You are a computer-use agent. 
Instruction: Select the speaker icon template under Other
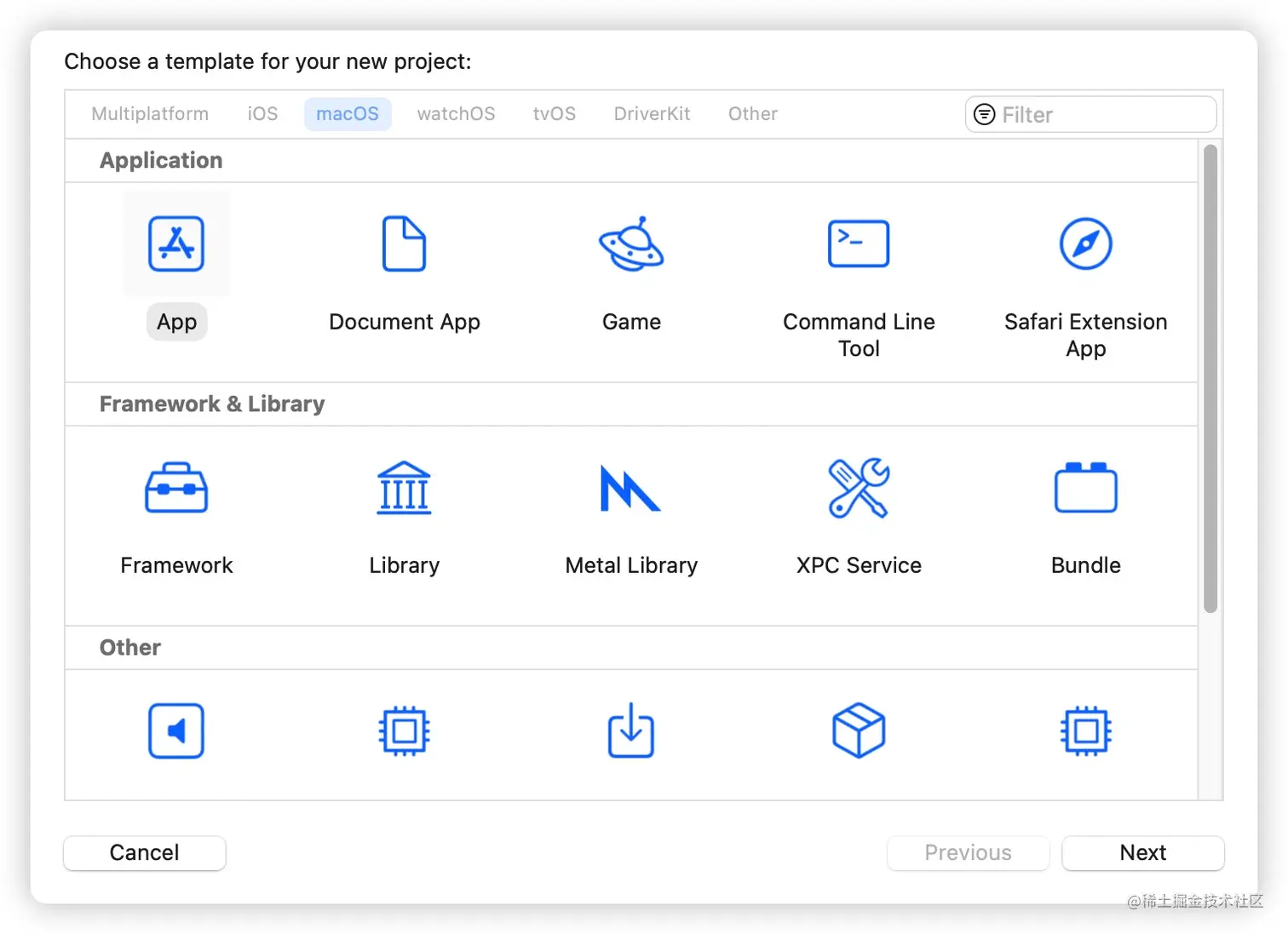[x=176, y=731]
